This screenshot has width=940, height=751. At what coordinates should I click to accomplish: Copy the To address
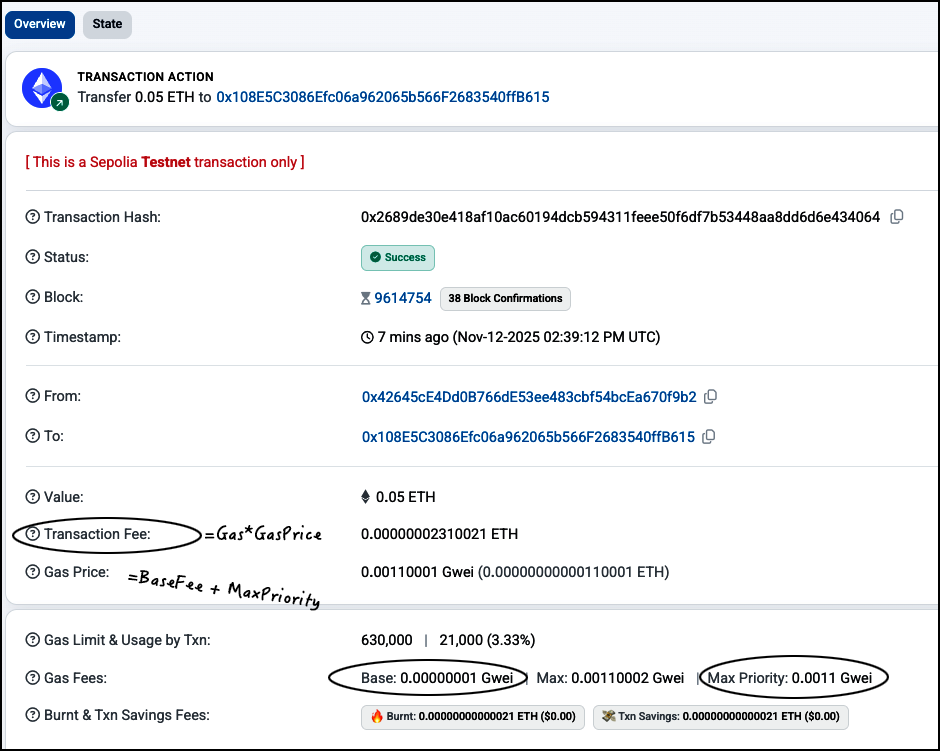point(708,437)
